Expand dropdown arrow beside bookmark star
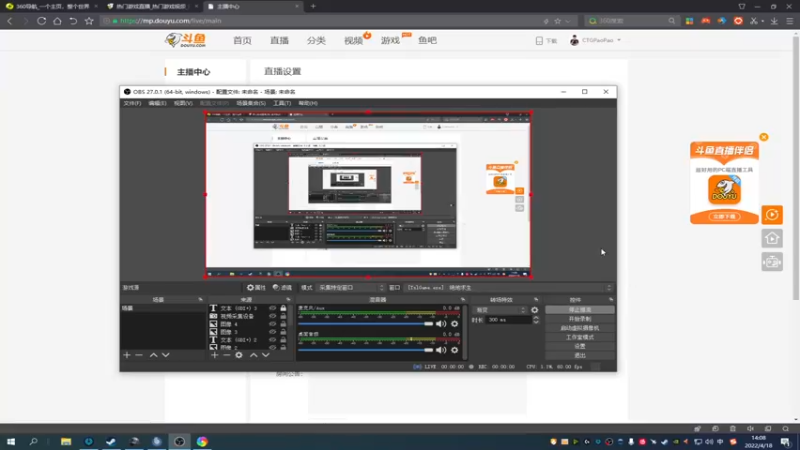The width and height of the screenshot is (800, 450). [568, 21]
